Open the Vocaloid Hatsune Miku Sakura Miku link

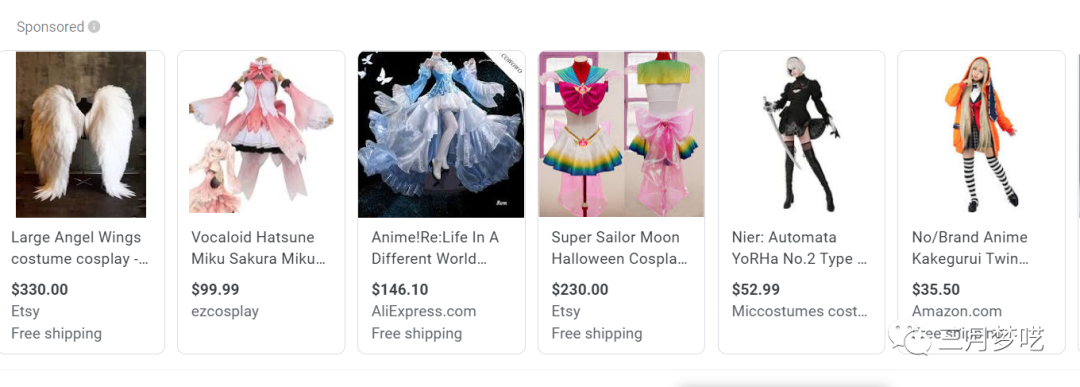pos(258,249)
